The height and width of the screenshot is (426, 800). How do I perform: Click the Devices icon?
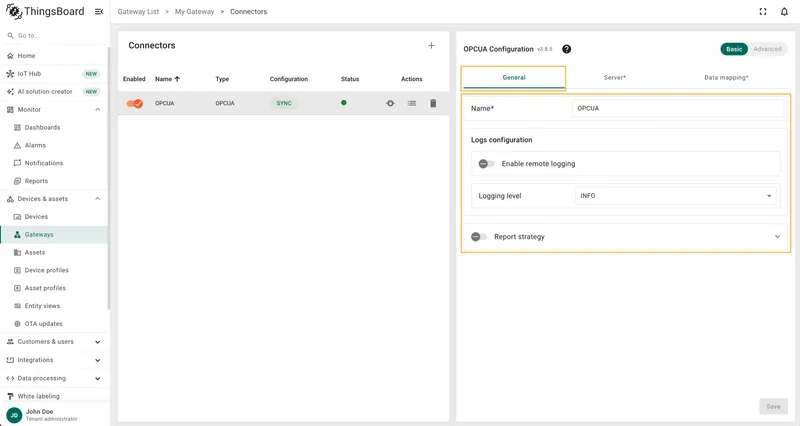coord(17,217)
